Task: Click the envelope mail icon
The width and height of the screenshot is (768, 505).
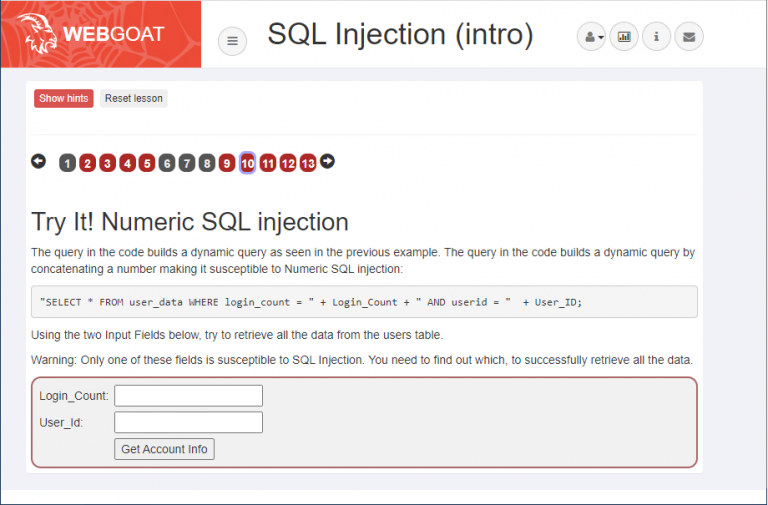Action: coord(688,37)
